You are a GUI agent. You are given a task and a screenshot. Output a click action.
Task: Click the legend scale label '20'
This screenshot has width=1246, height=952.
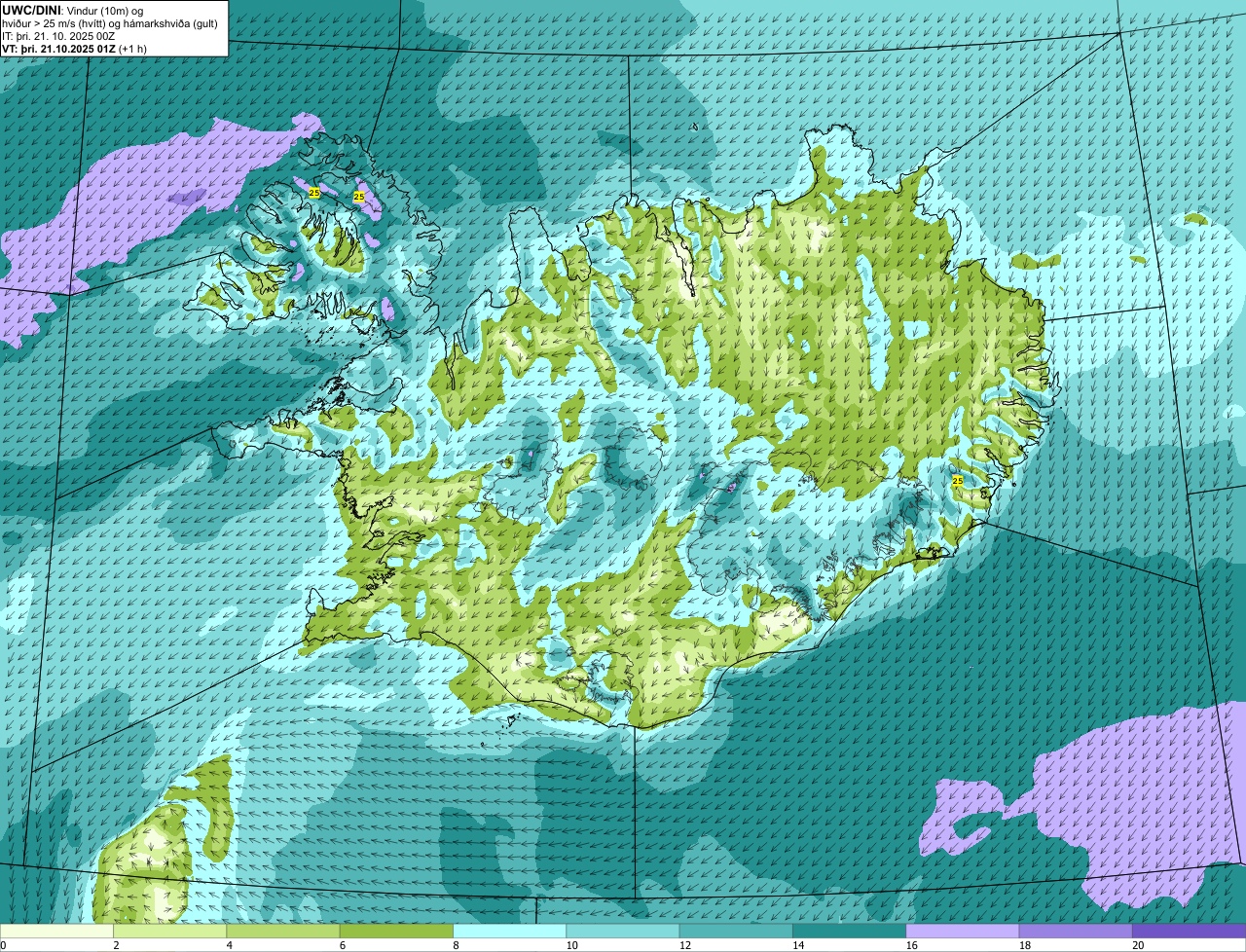point(1138,945)
